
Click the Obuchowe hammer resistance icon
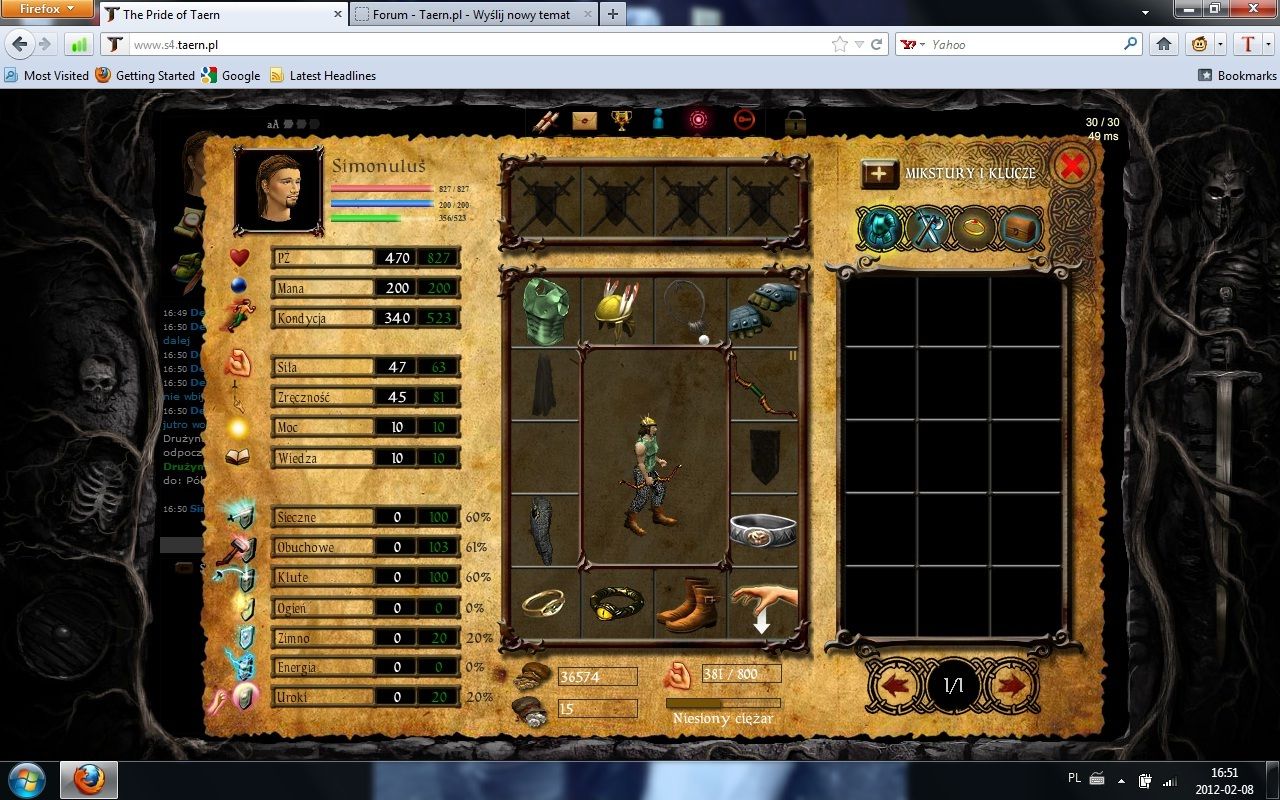pyautogui.click(x=237, y=548)
